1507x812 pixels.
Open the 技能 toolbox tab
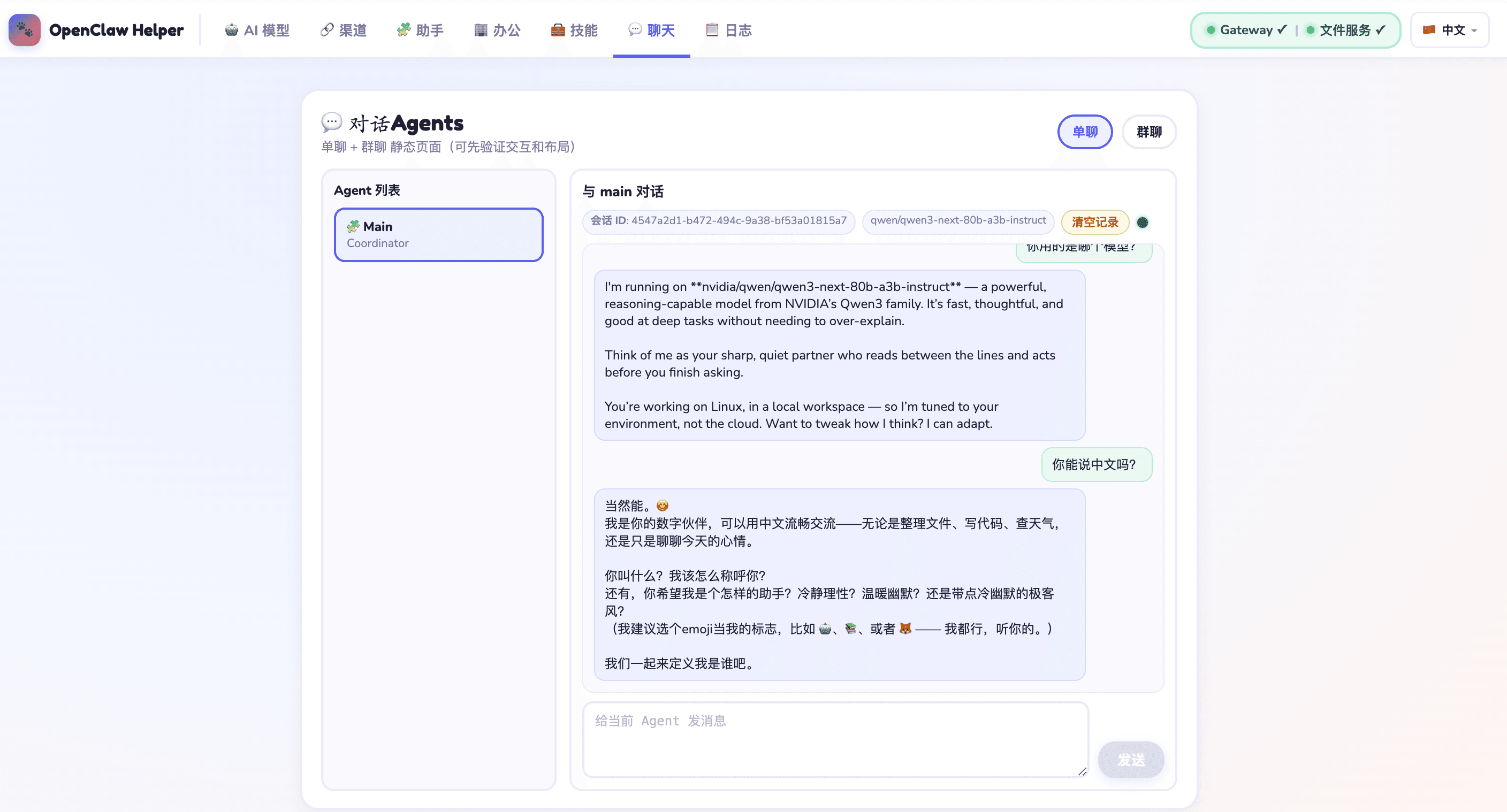point(574,30)
